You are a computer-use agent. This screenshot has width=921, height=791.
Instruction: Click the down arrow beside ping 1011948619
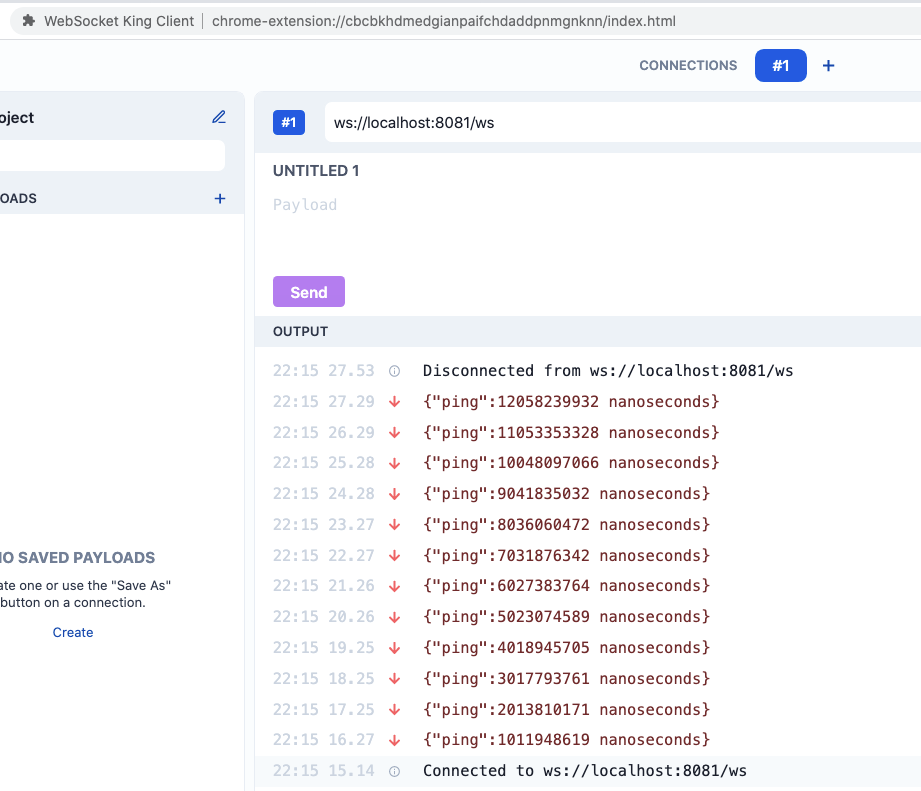click(395, 740)
